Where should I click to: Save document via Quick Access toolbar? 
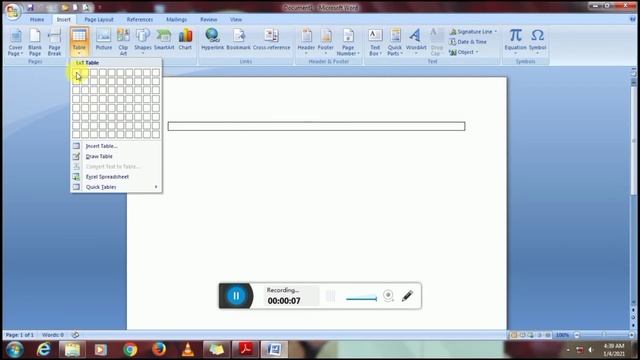click(x=31, y=7)
